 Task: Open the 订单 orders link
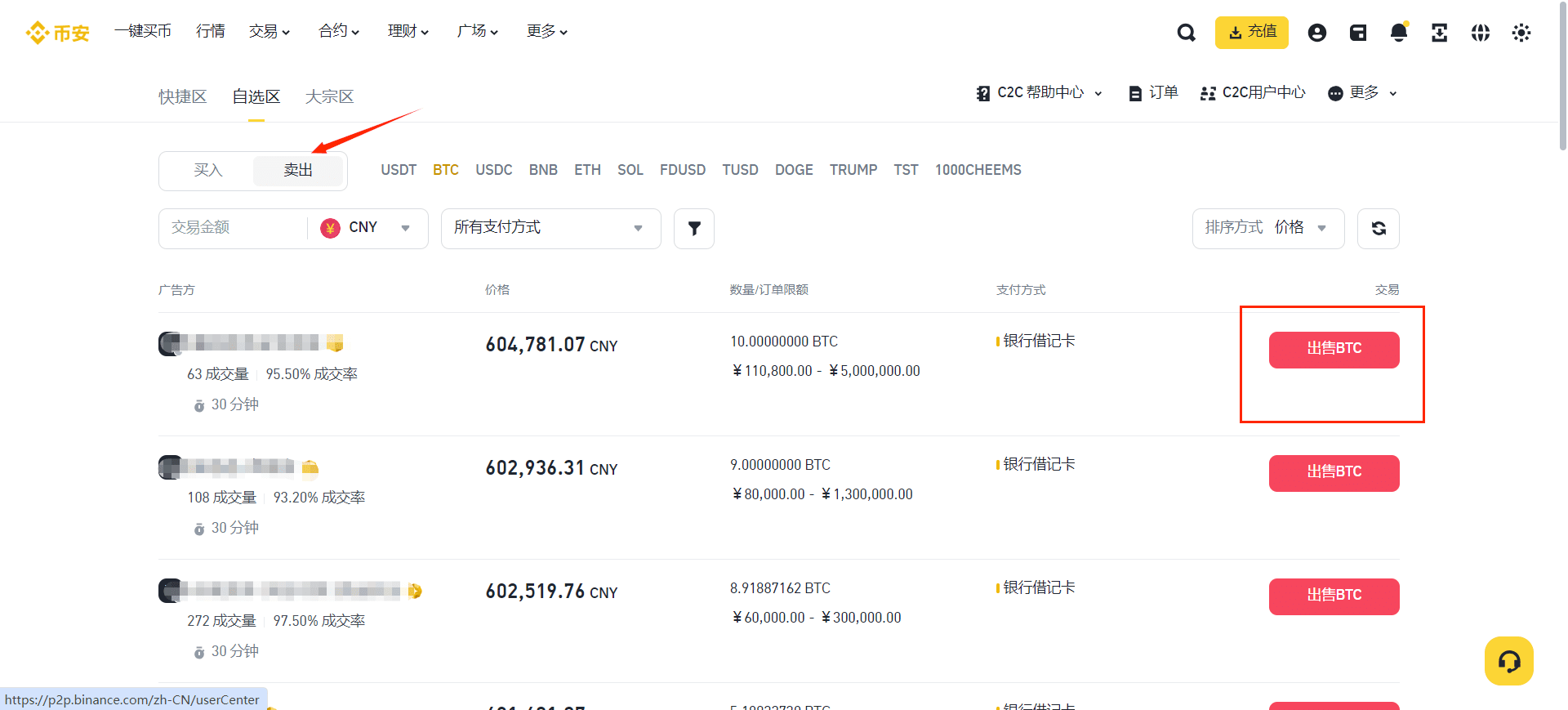(x=1153, y=93)
